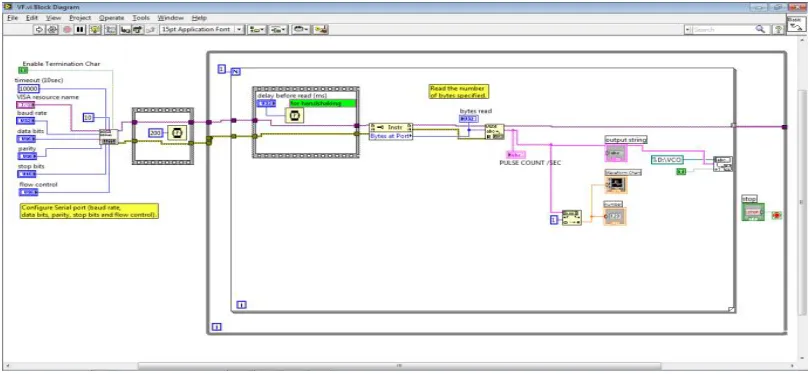Toggle Retain Wire Values button
The height and width of the screenshot is (374, 810).
coord(110,29)
